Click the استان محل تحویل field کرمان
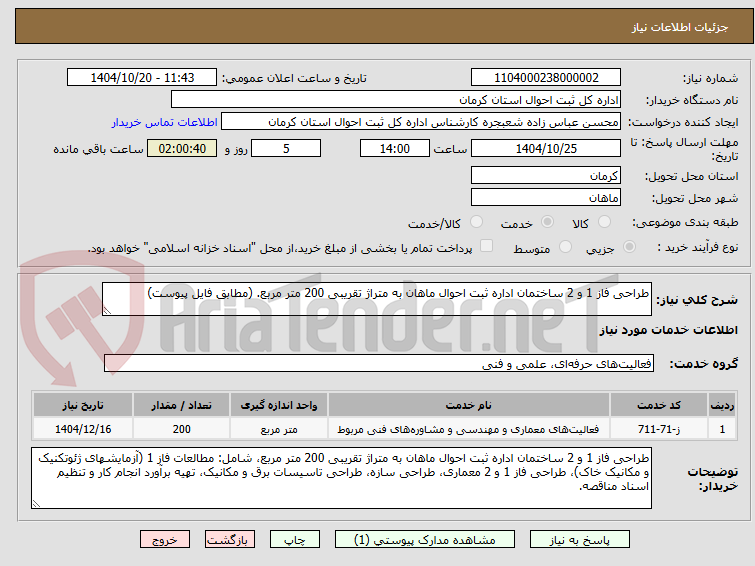This screenshot has height=566, width=755. [546, 175]
